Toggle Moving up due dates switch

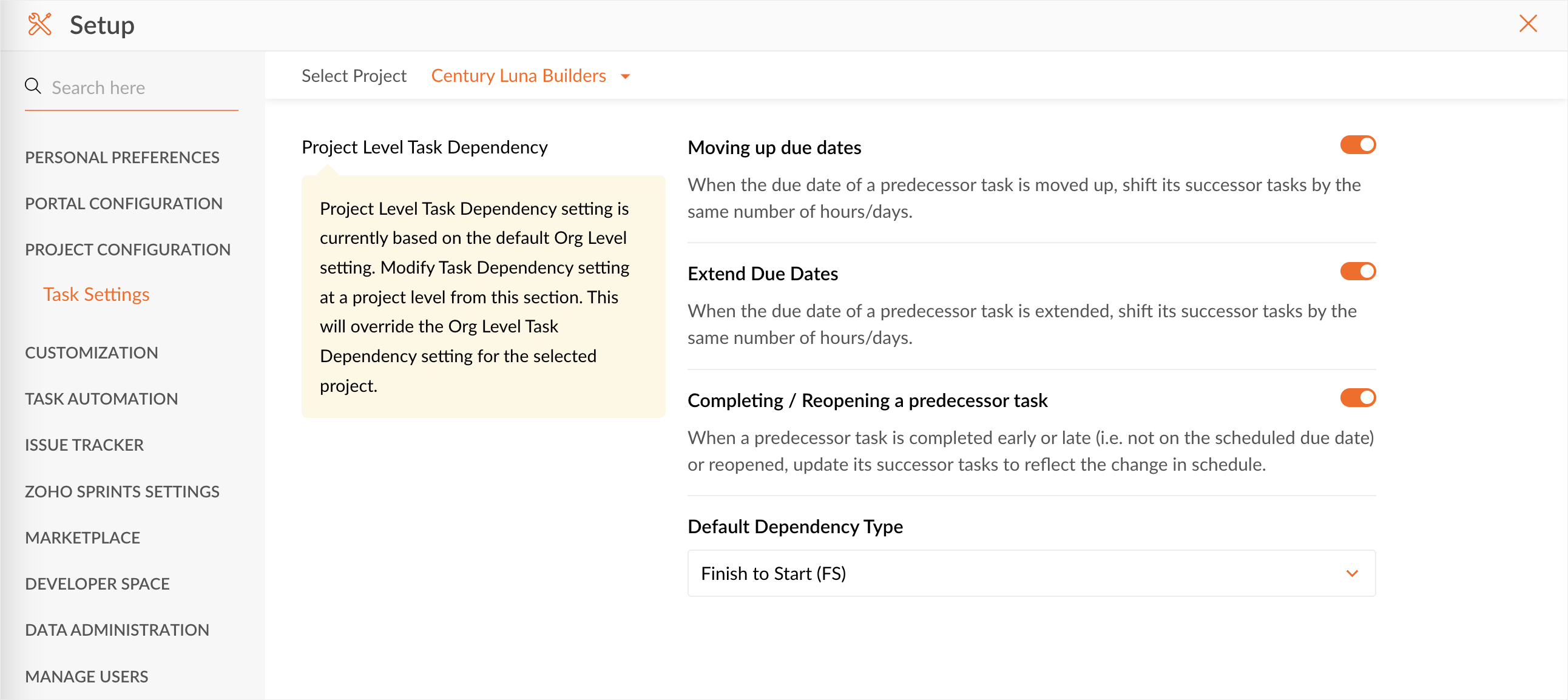(x=1357, y=145)
